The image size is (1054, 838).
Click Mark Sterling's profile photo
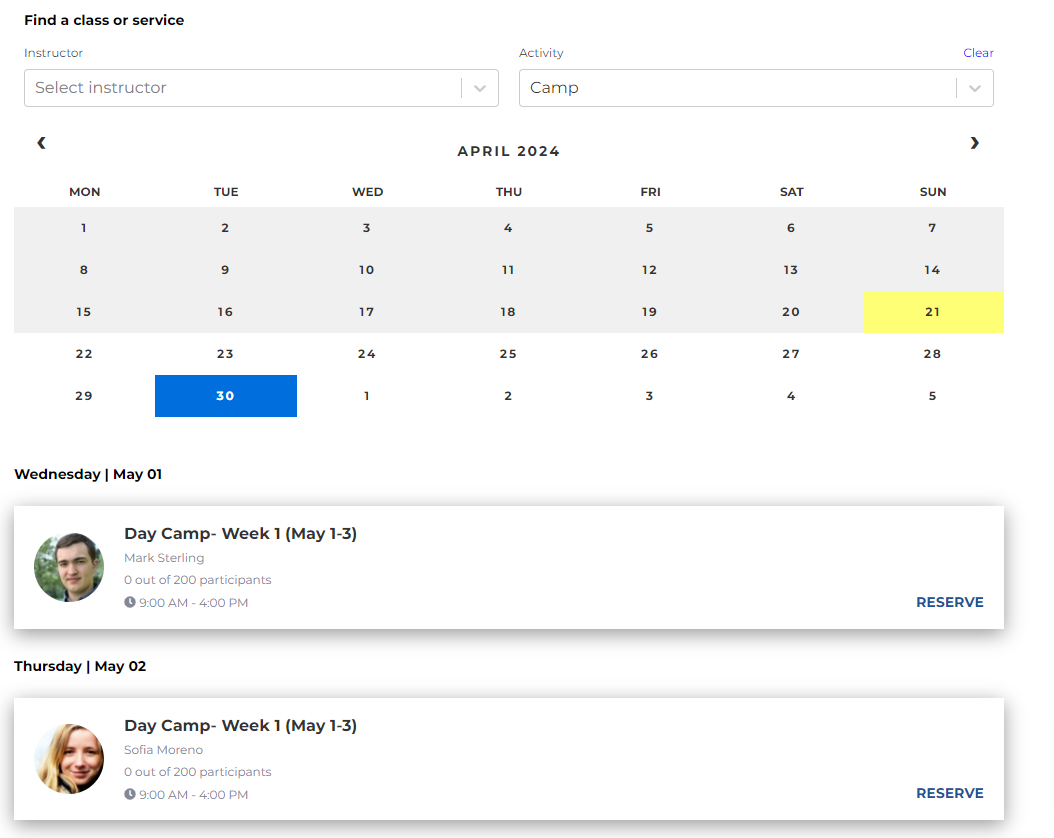point(69,567)
